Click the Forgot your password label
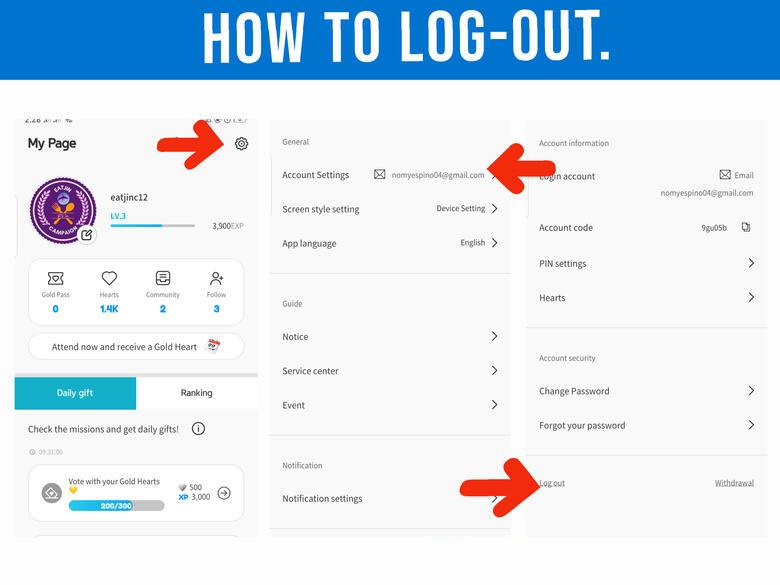Image resolution: width=780 pixels, height=585 pixels. (582, 426)
